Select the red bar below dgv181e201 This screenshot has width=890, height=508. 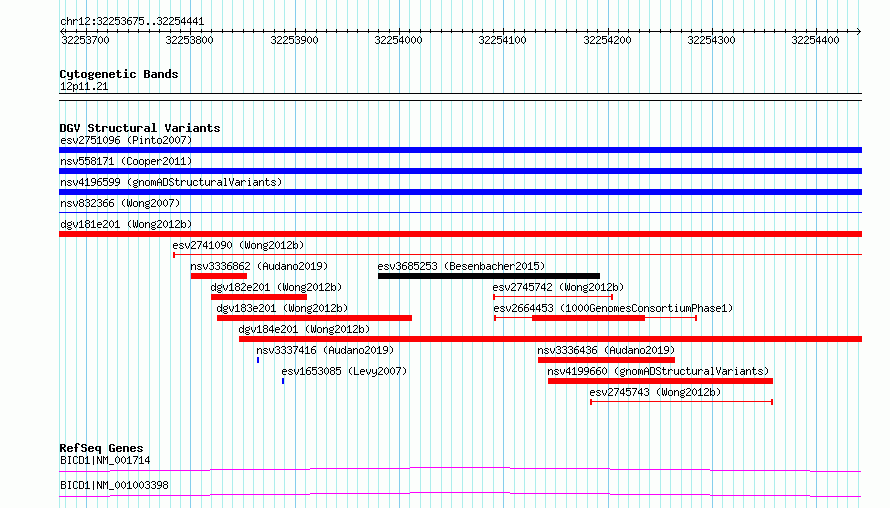(460, 234)
